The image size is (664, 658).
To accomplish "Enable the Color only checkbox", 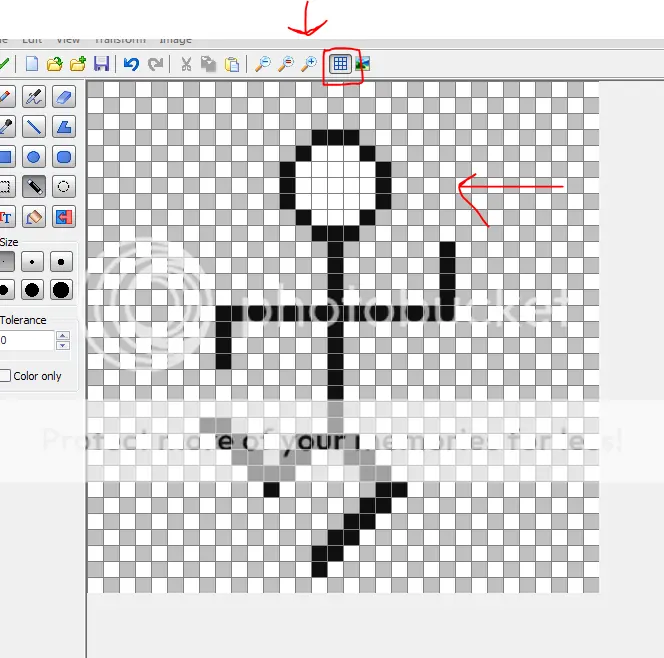I will 5,376.
